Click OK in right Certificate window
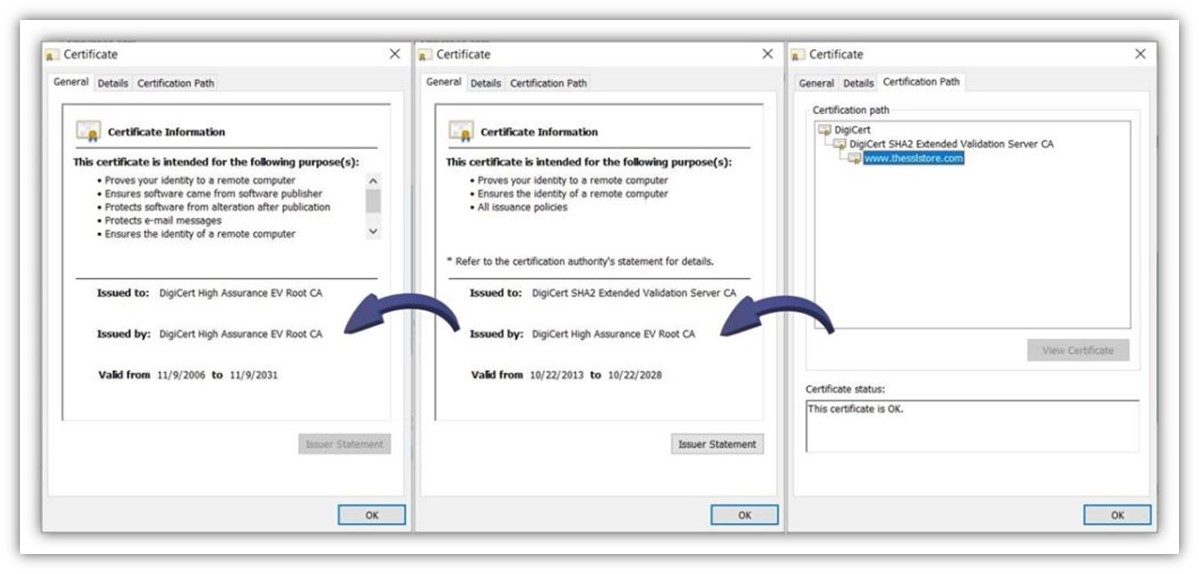1199x574 pixels. pos(1117,515)
